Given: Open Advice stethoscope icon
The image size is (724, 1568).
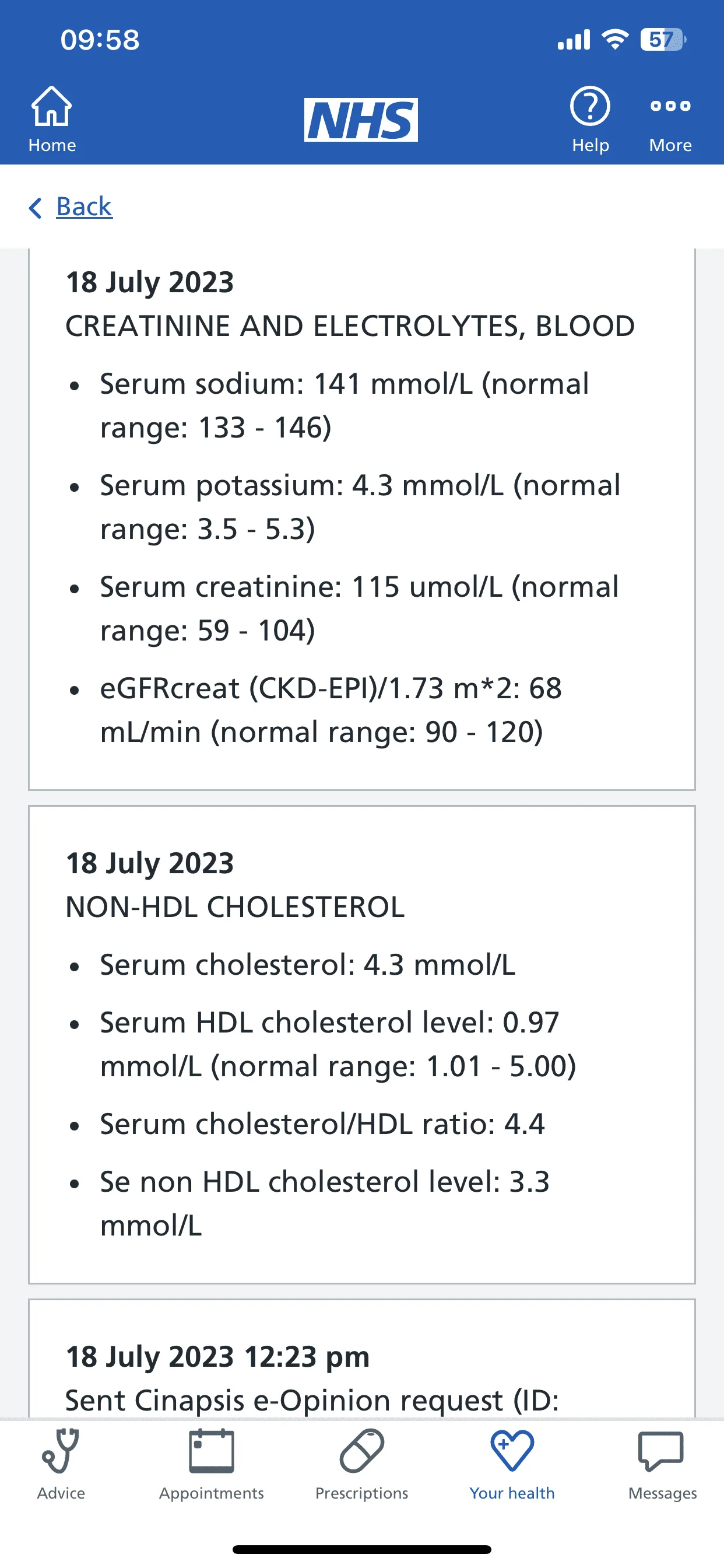Looking at the screenshot, I should [61, 1451].
